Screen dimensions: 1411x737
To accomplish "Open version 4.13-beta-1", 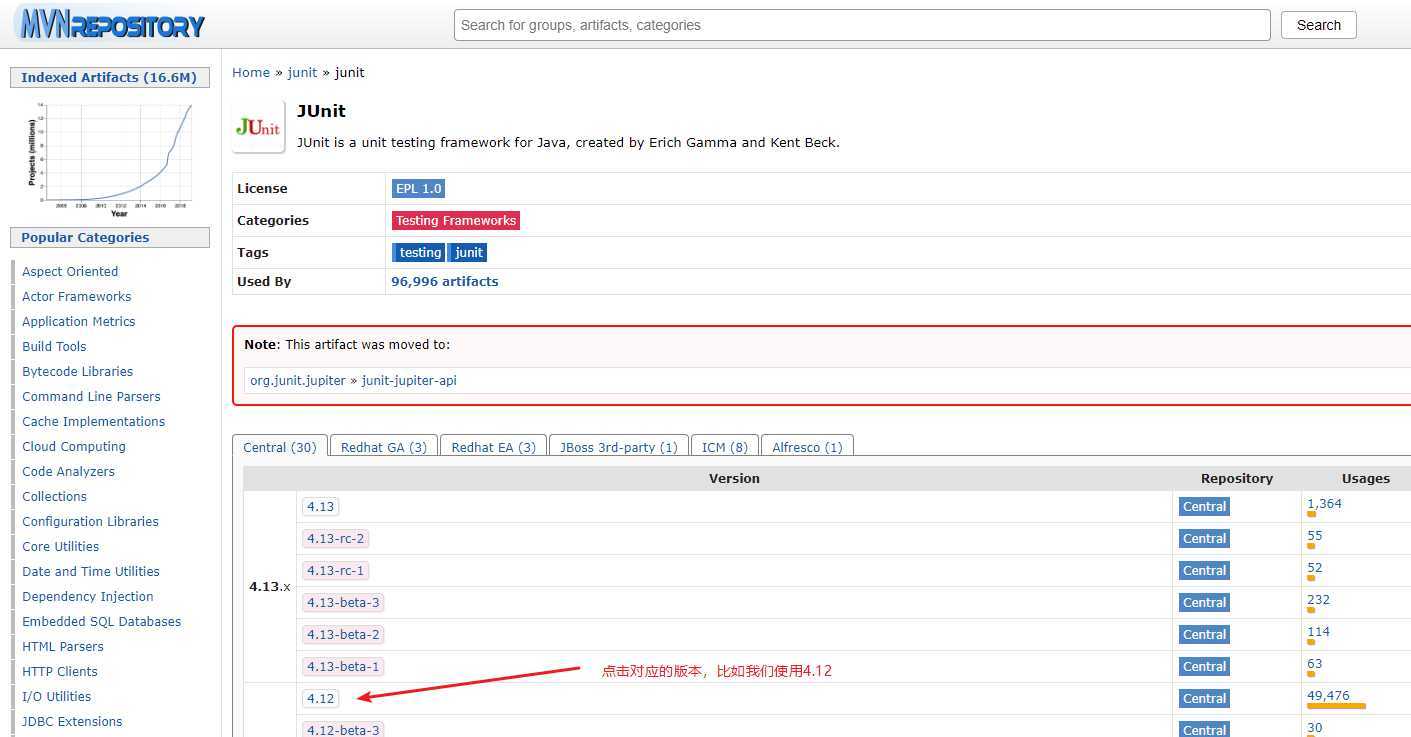I will point(343,666).
